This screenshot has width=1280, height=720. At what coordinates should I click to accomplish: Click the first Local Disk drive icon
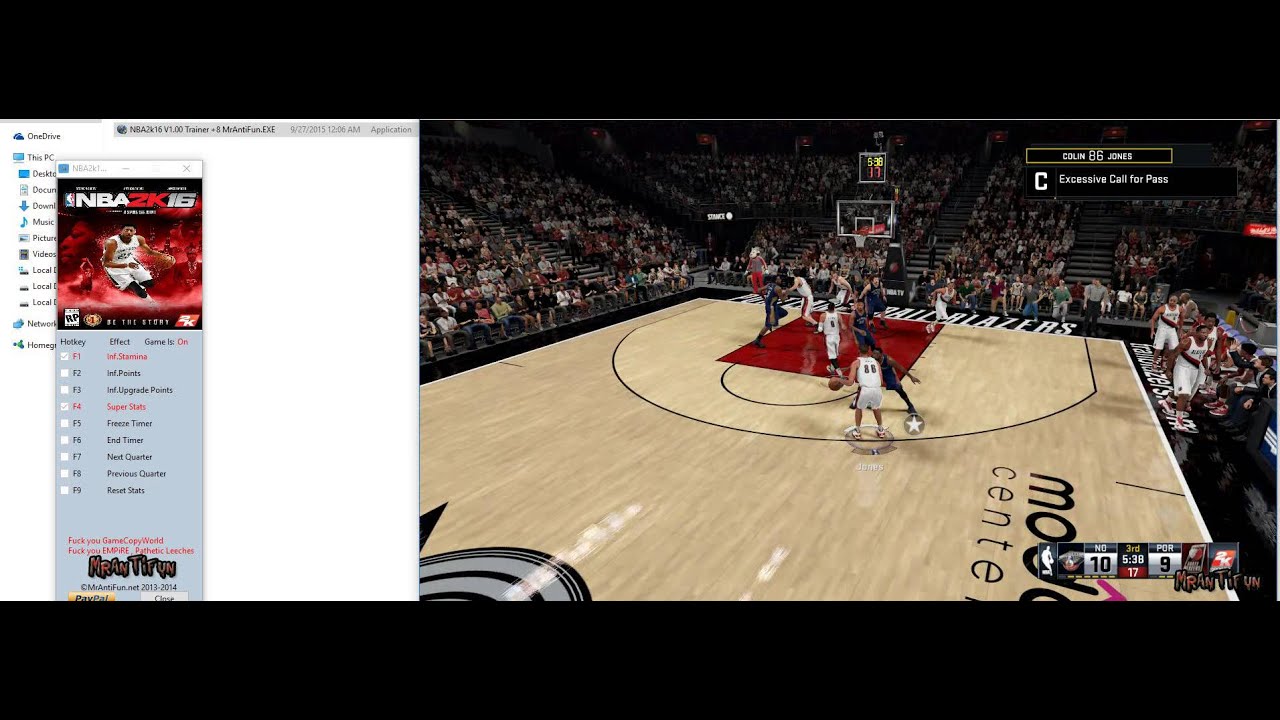coord(24,270)
